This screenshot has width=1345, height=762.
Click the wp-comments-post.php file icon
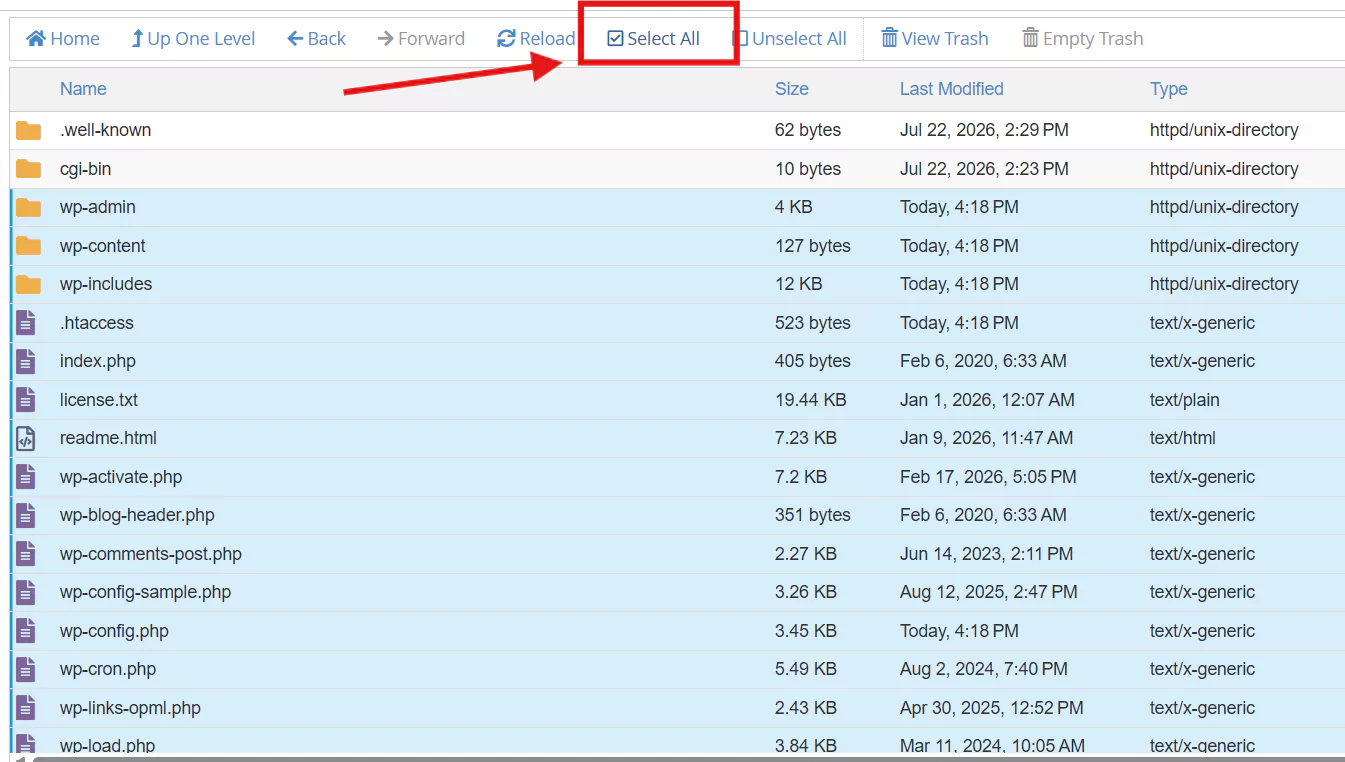coord(26,554)
